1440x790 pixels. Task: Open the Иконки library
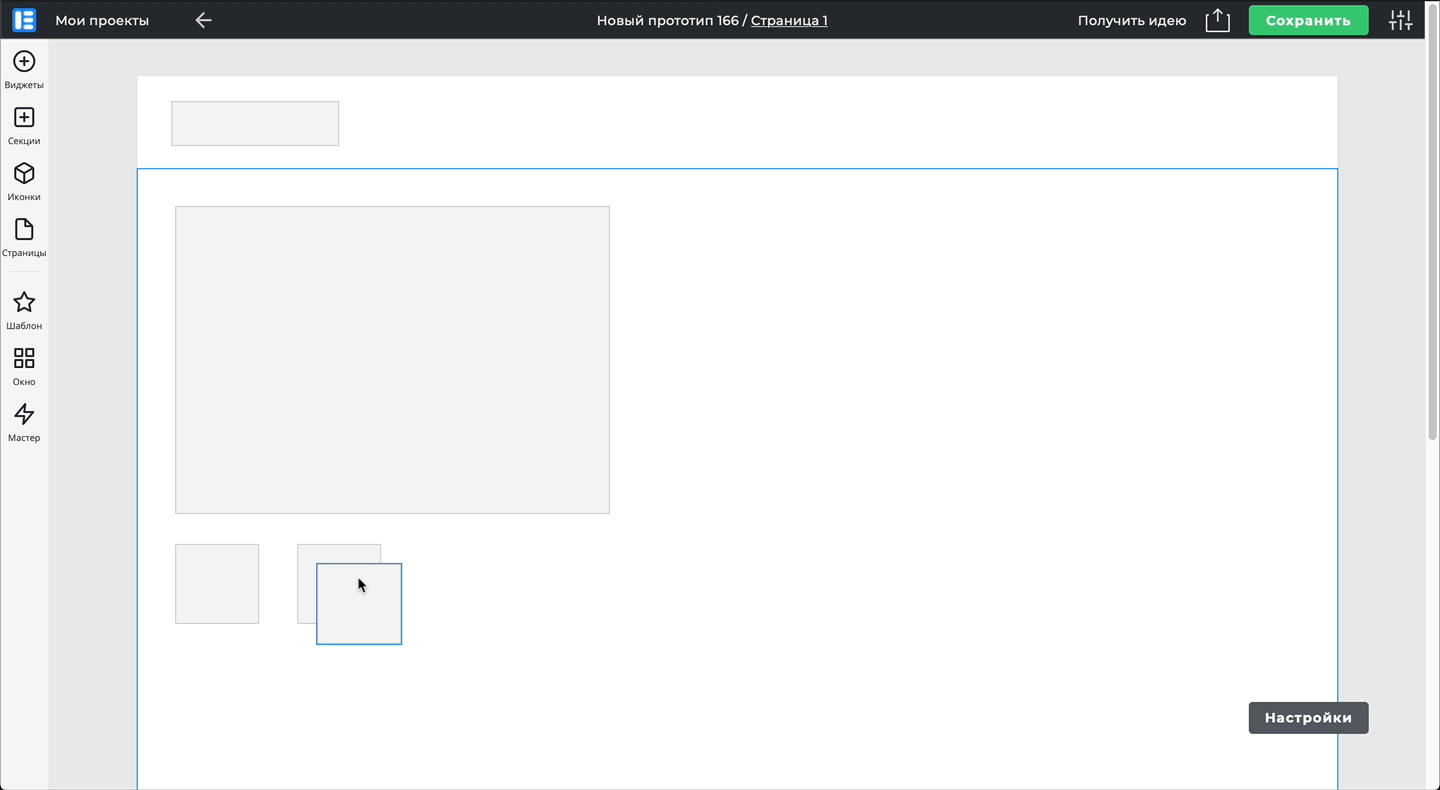tap(24, 182)
